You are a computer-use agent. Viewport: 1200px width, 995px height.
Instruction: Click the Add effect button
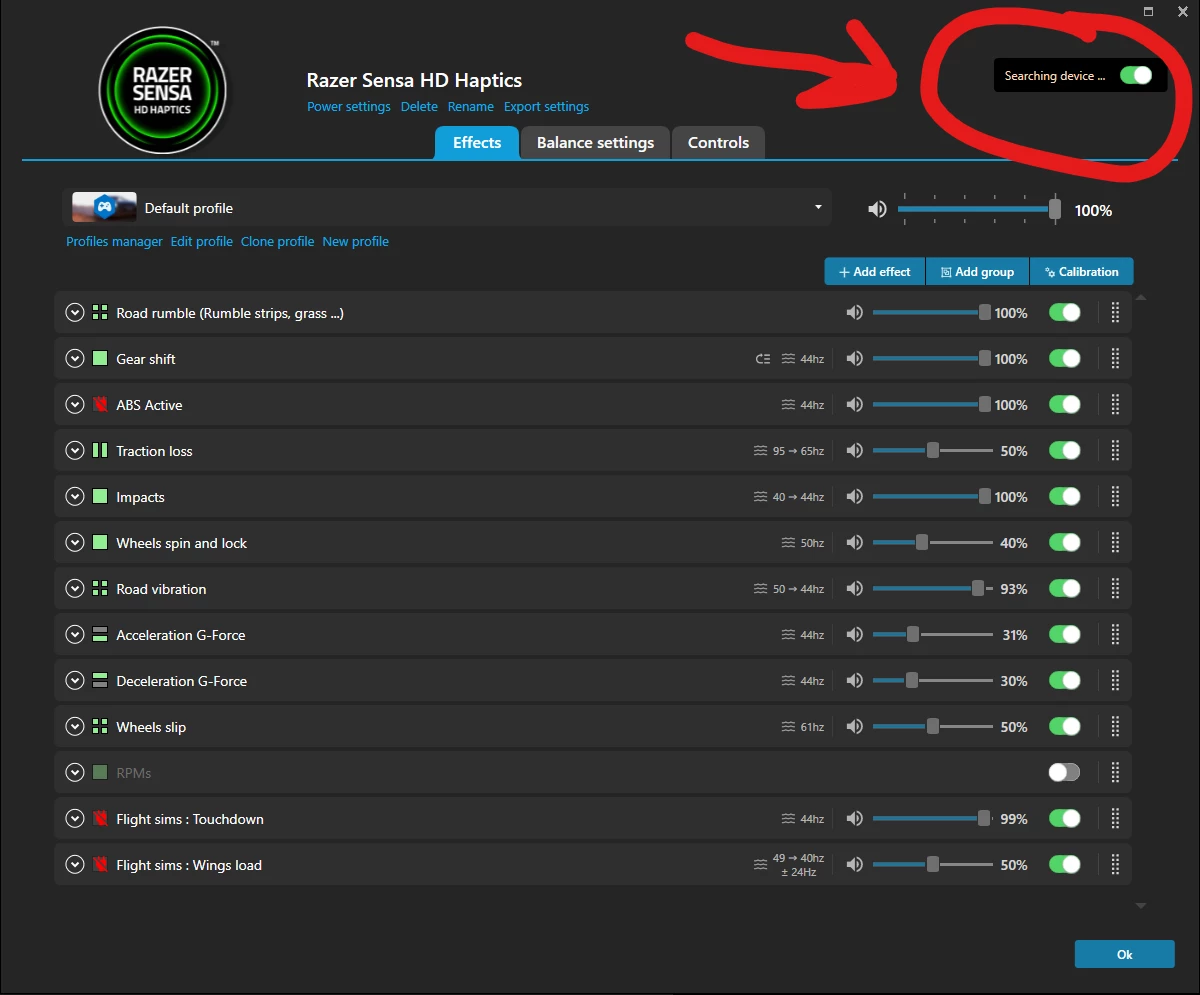875,272
